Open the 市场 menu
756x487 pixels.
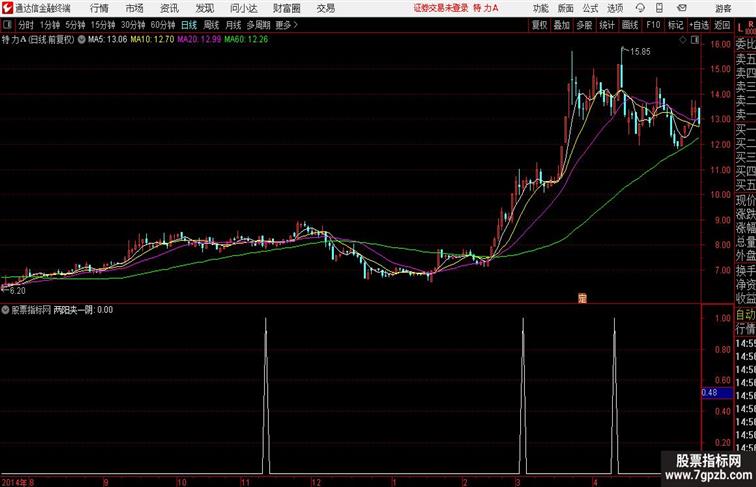pyautogui.click(x=134, y=8)
